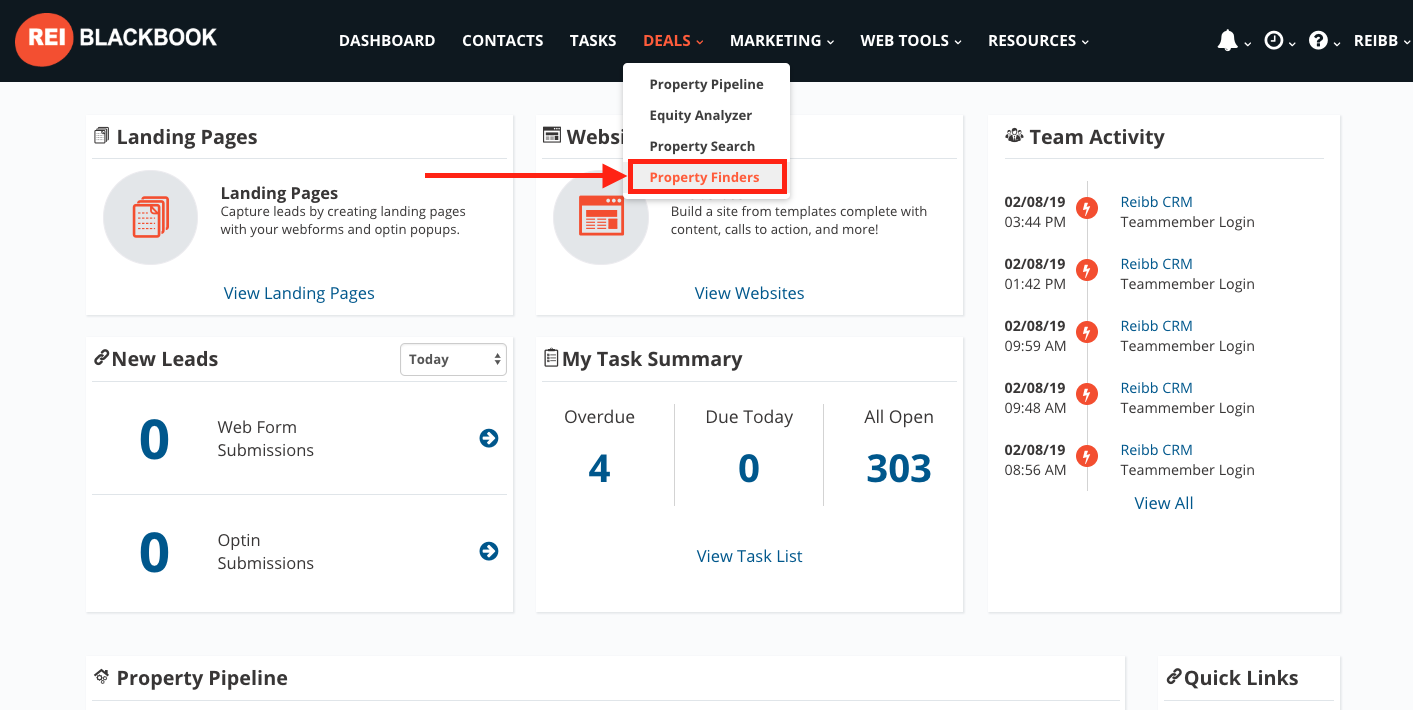Open CONTACTS in the navigation bar
The height and width of the screenshot is (710, 1413).
(503, 41)
